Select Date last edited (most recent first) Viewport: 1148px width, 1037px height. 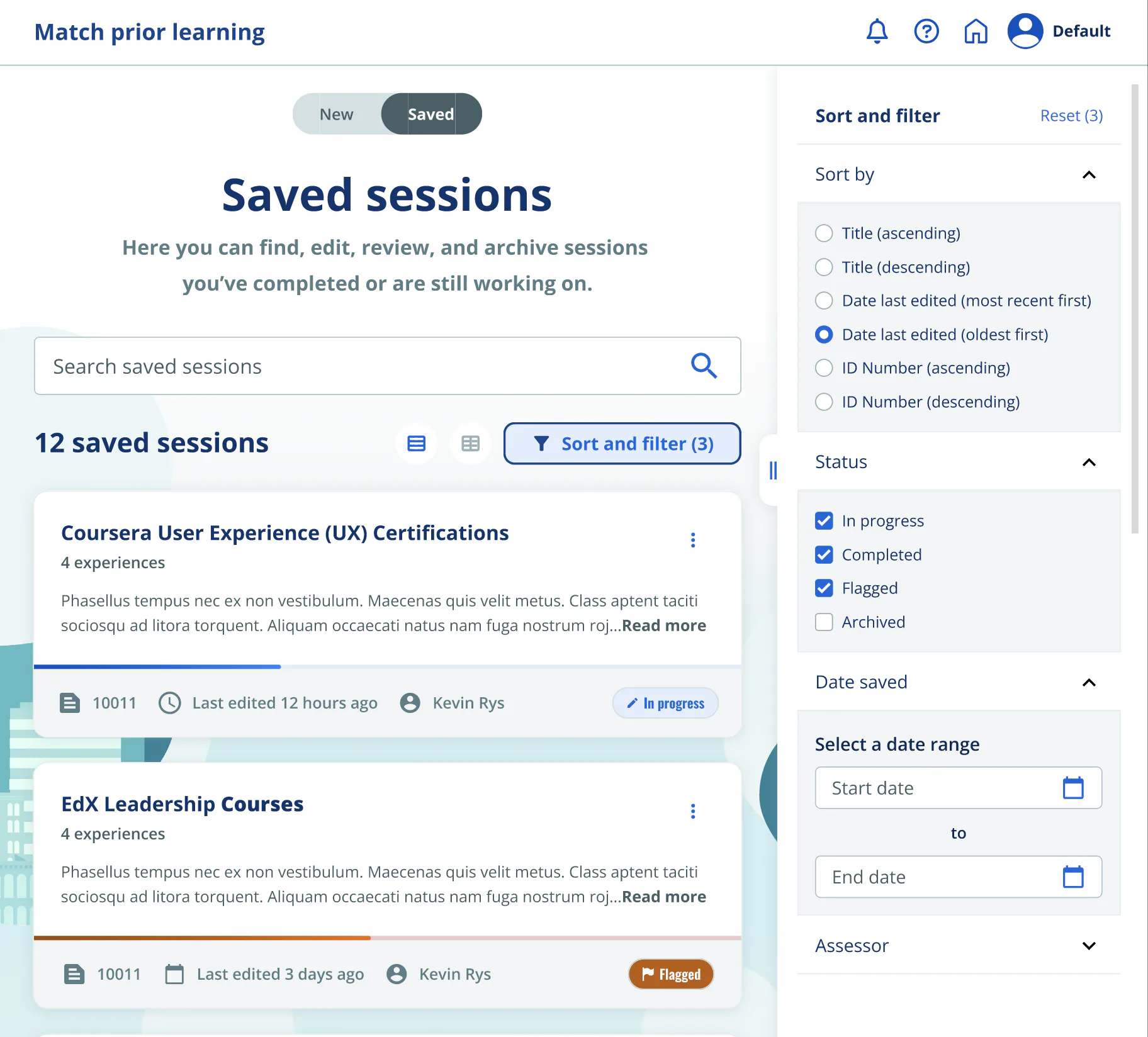pyautogui.click(x=953, y=301)
